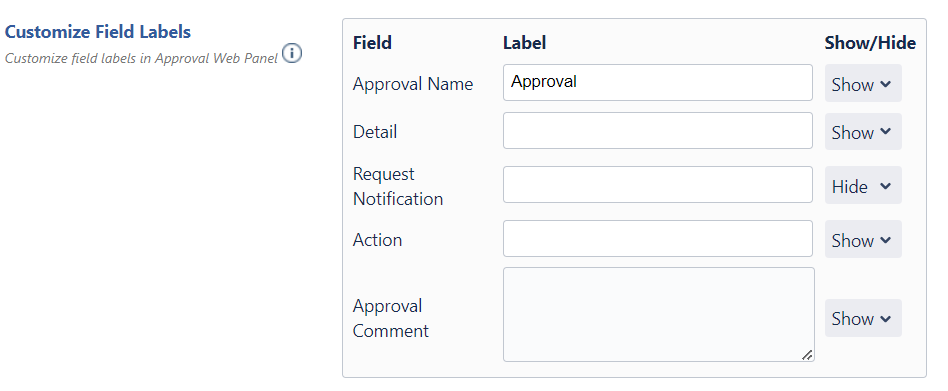
Task: Select the Approval Name field text
Action: 413,84
